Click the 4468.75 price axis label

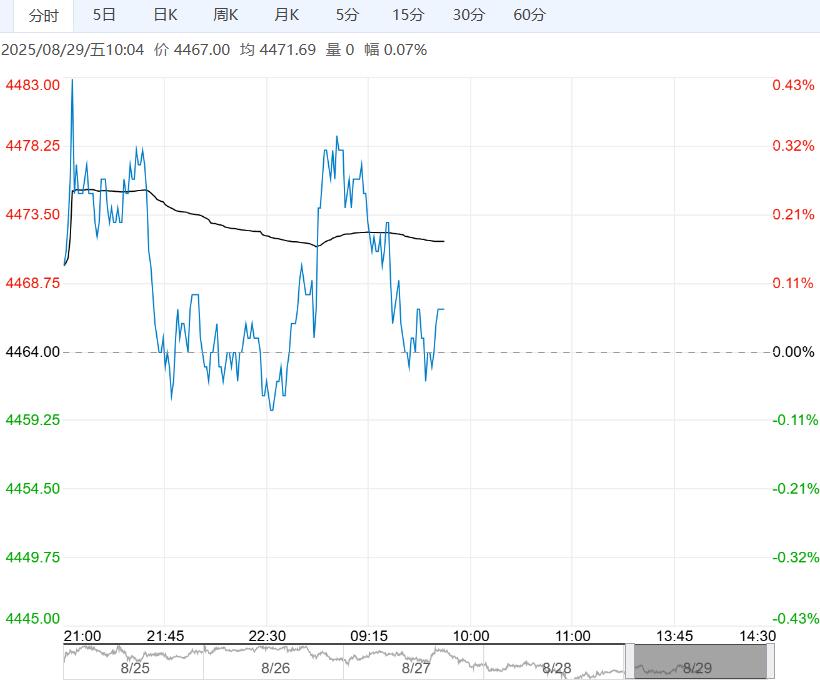pos(32,283)
